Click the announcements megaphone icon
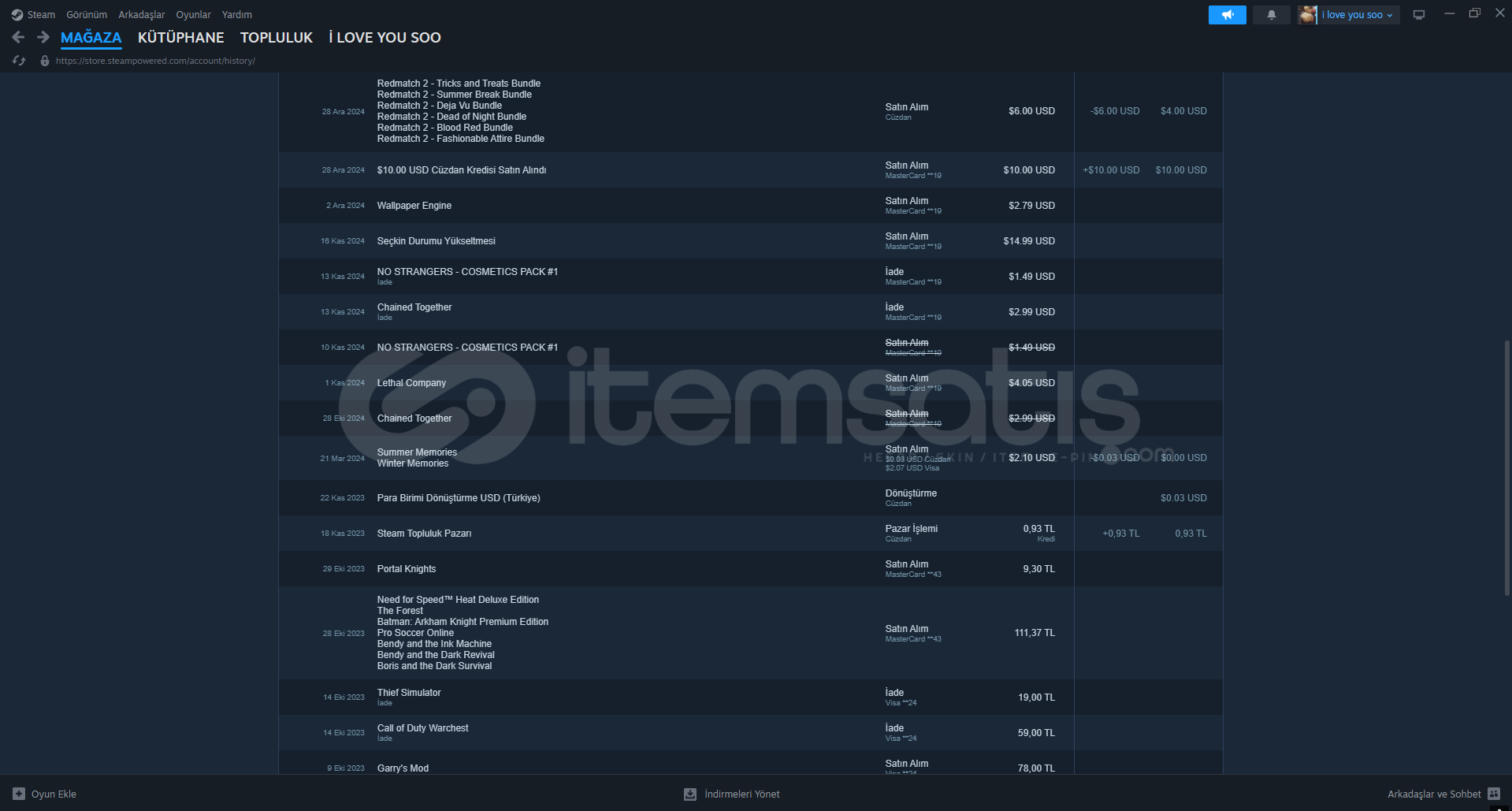This screenshot has width=1512, height=811. 1227,15
